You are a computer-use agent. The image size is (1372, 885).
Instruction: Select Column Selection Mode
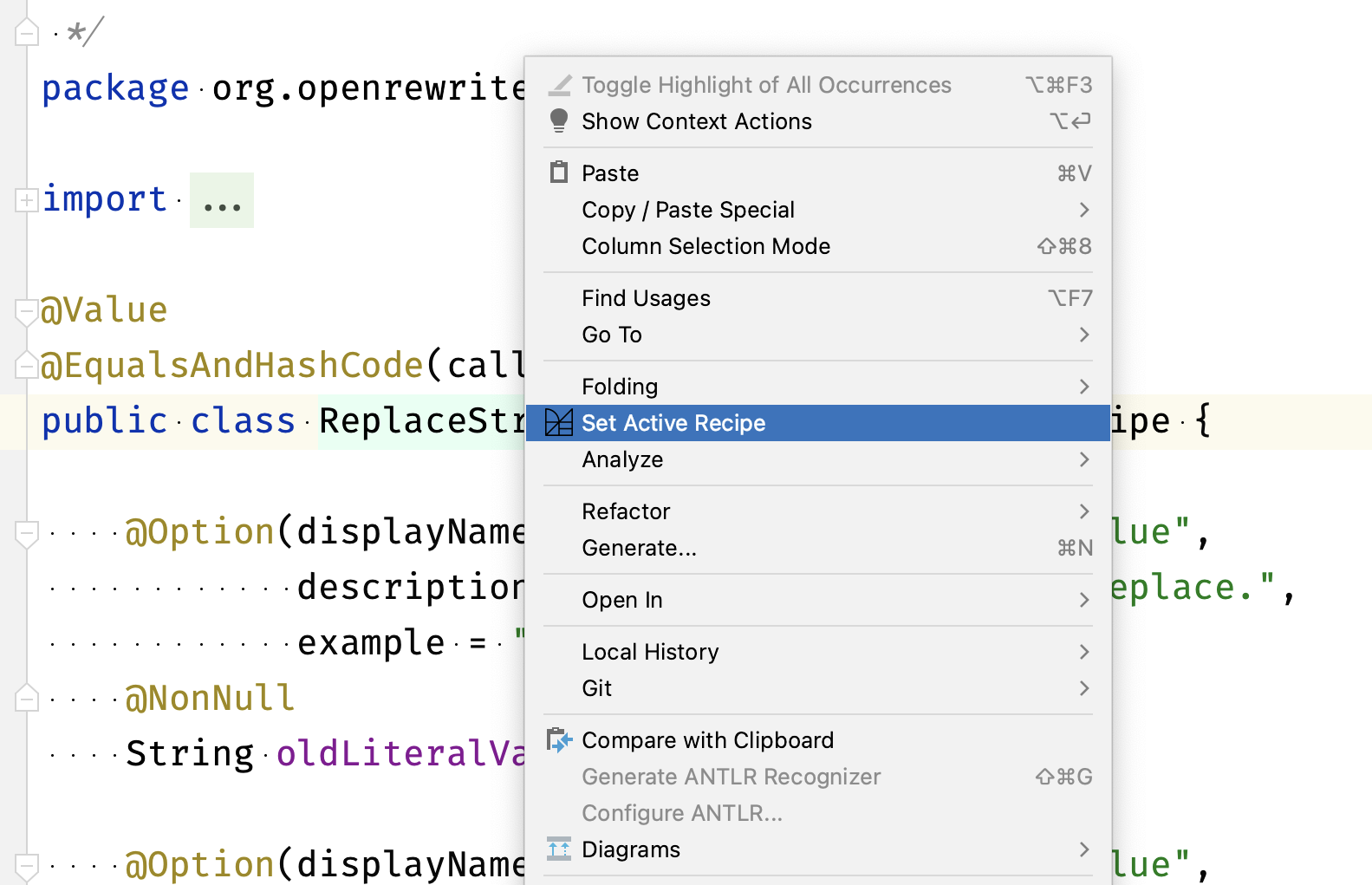818,246
